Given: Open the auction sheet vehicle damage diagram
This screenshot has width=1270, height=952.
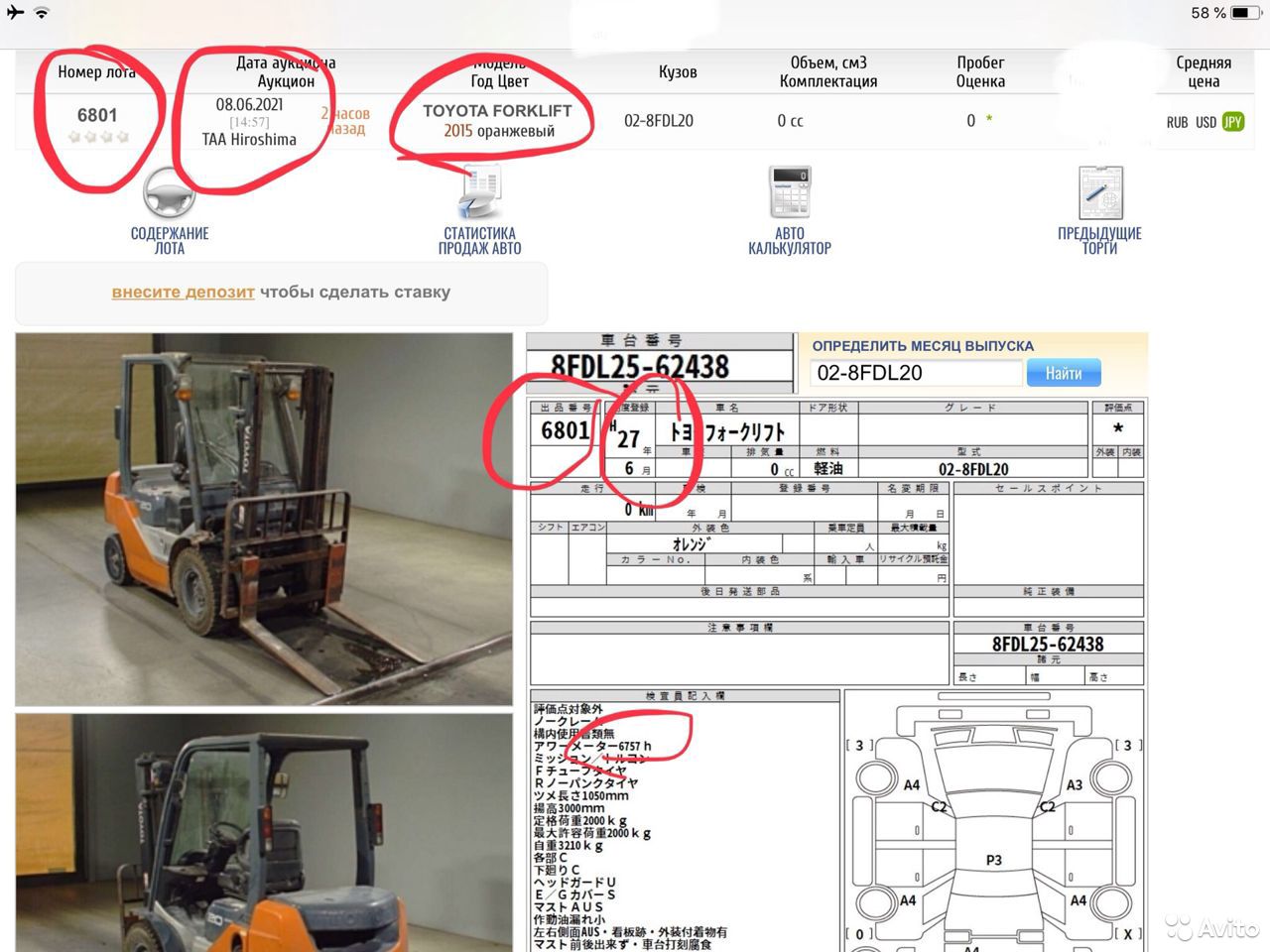Looking at the screenshot, I should click(994, 821).
